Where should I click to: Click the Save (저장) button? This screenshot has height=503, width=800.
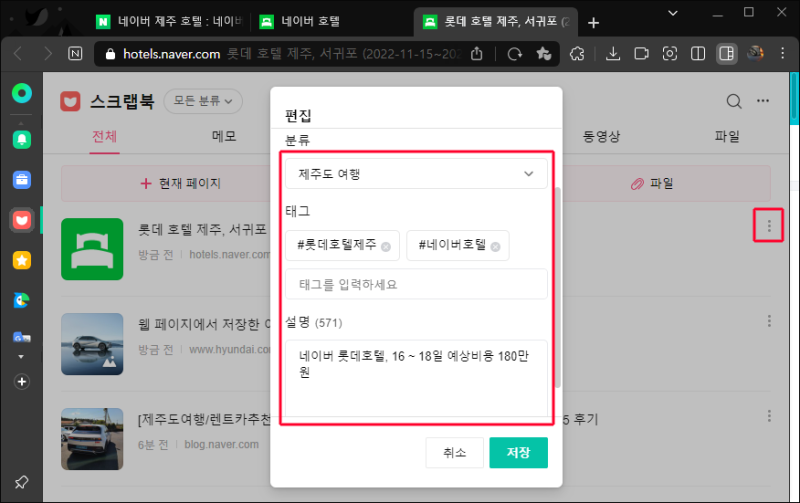point(518,452)
